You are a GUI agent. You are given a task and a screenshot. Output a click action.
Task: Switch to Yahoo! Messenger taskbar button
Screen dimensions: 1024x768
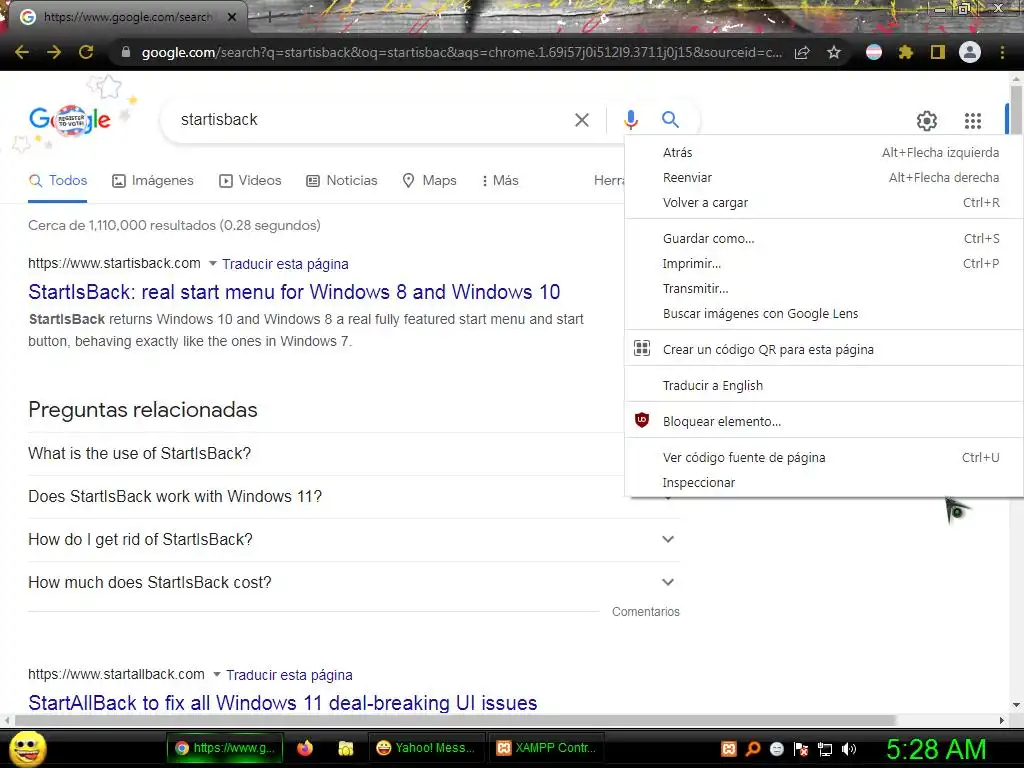[x=426, y=748]
